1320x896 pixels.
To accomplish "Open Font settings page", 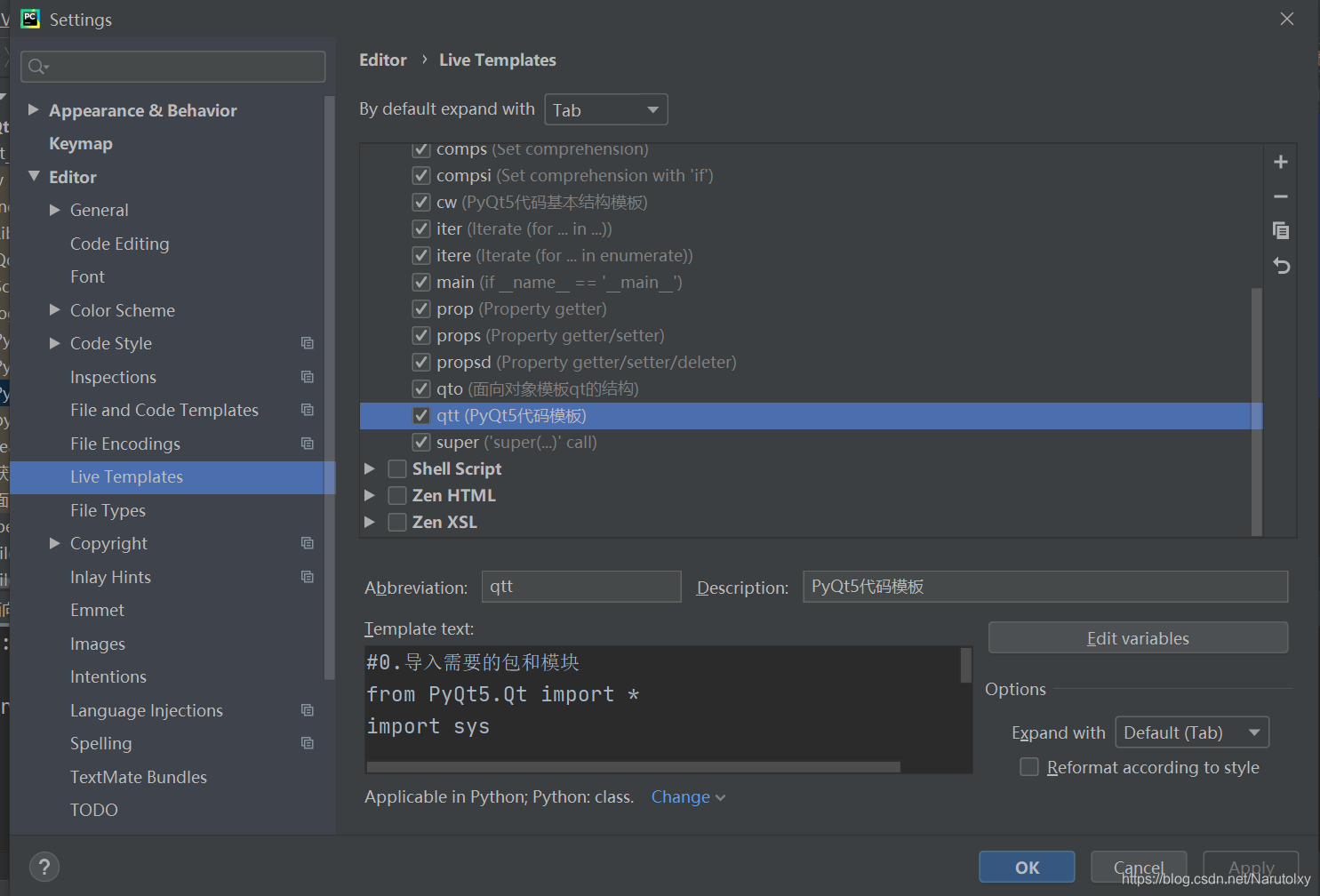I will click(x=87, y=276).
